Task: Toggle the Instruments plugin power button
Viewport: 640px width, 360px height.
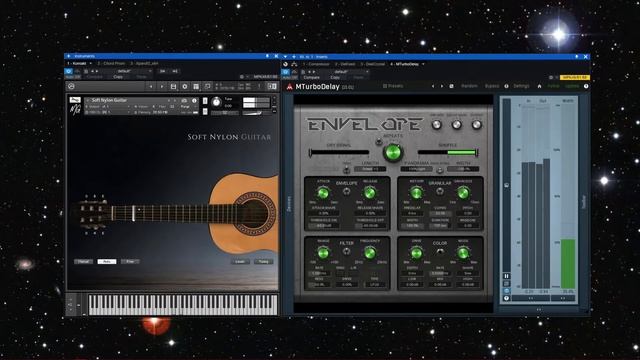Action: pyautogui.click(x=69, y=71)
